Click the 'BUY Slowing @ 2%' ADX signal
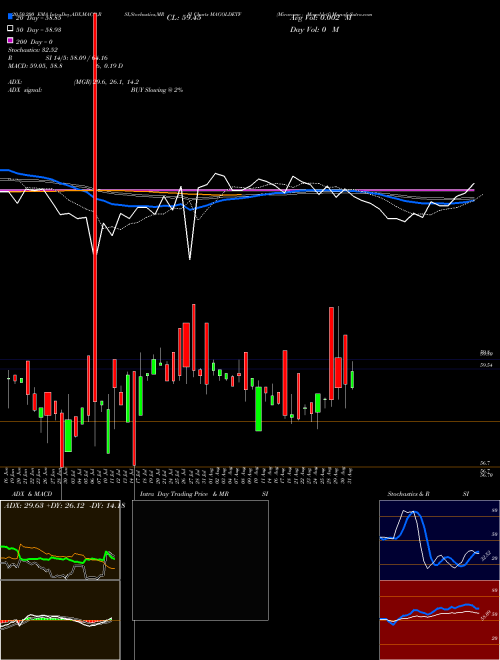The image size is (500, 660). (x=157, y=90)
